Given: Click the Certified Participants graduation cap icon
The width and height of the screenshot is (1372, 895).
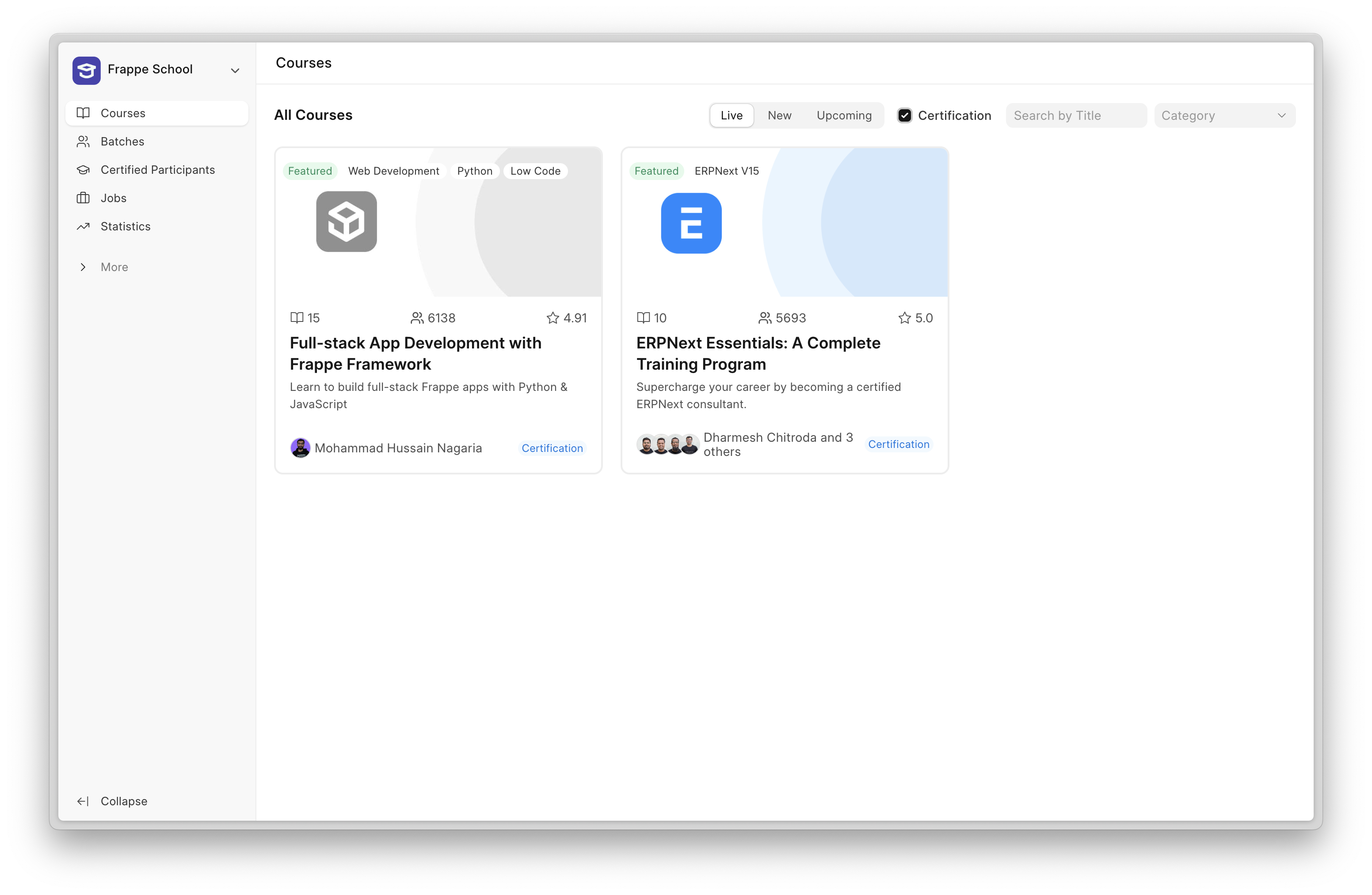Looking at the screenshot, I should click(x=83, y=169).
